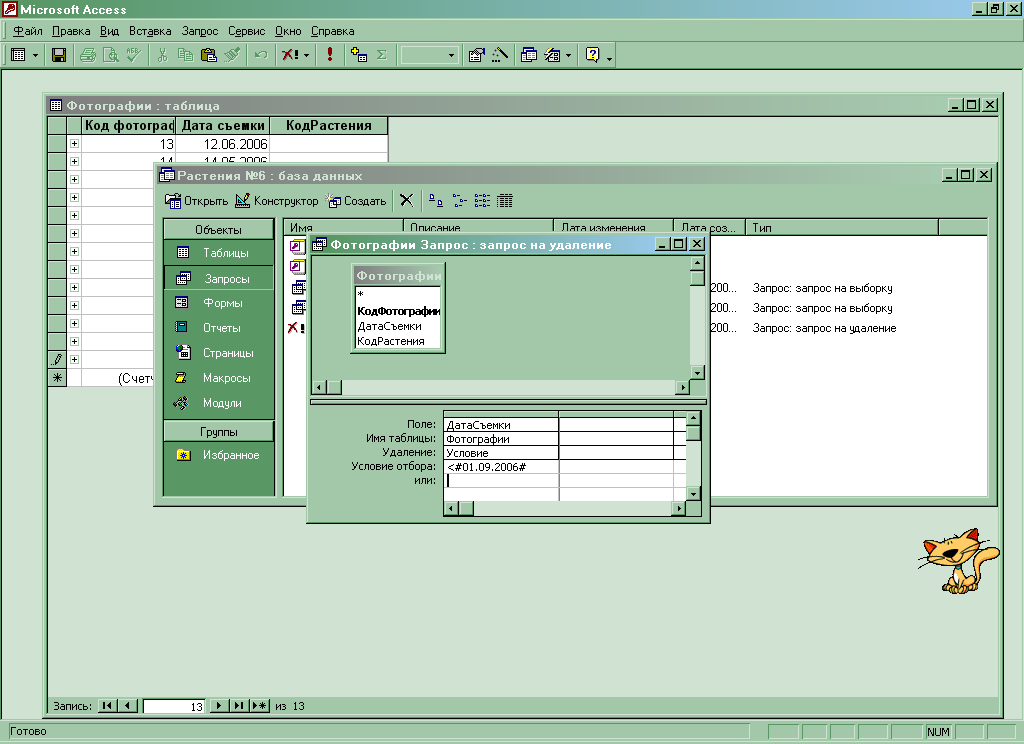Open the Справка menu
Viewport: 1024px width, 744px height.
point(332,31)
